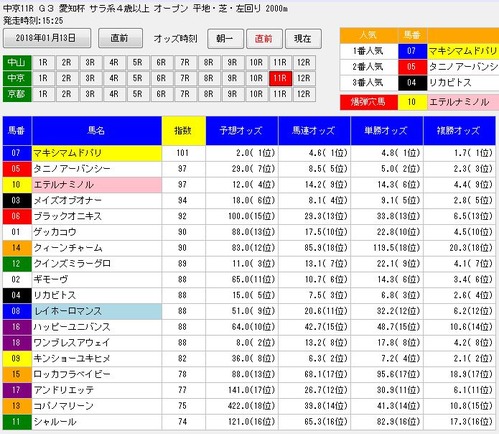Image resolution: width=499 pixels, height=434 pixels.
Task: Open 京都 6R race
Action: pyautogui.click(x=161, y=94)
